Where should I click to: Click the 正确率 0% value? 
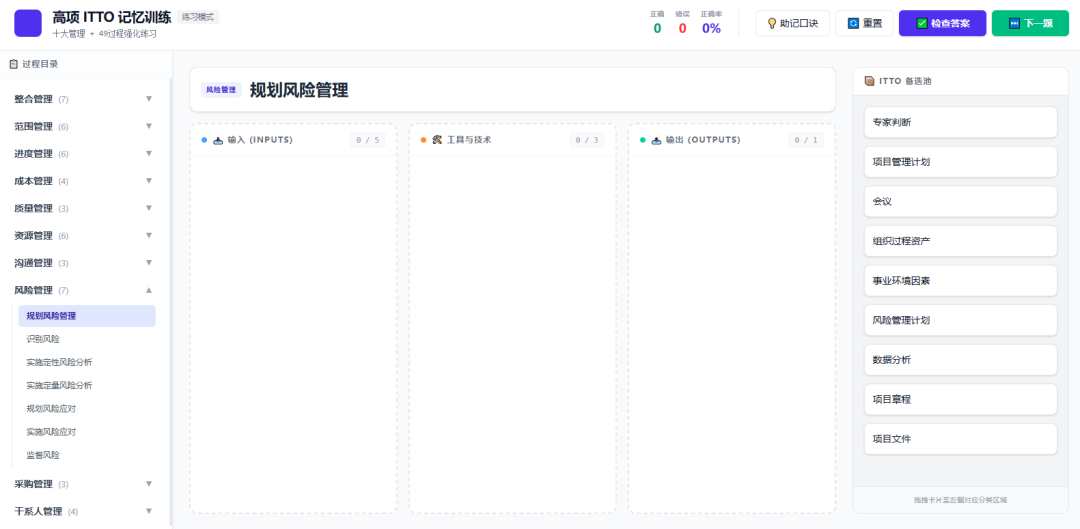[x=711, y=28]
